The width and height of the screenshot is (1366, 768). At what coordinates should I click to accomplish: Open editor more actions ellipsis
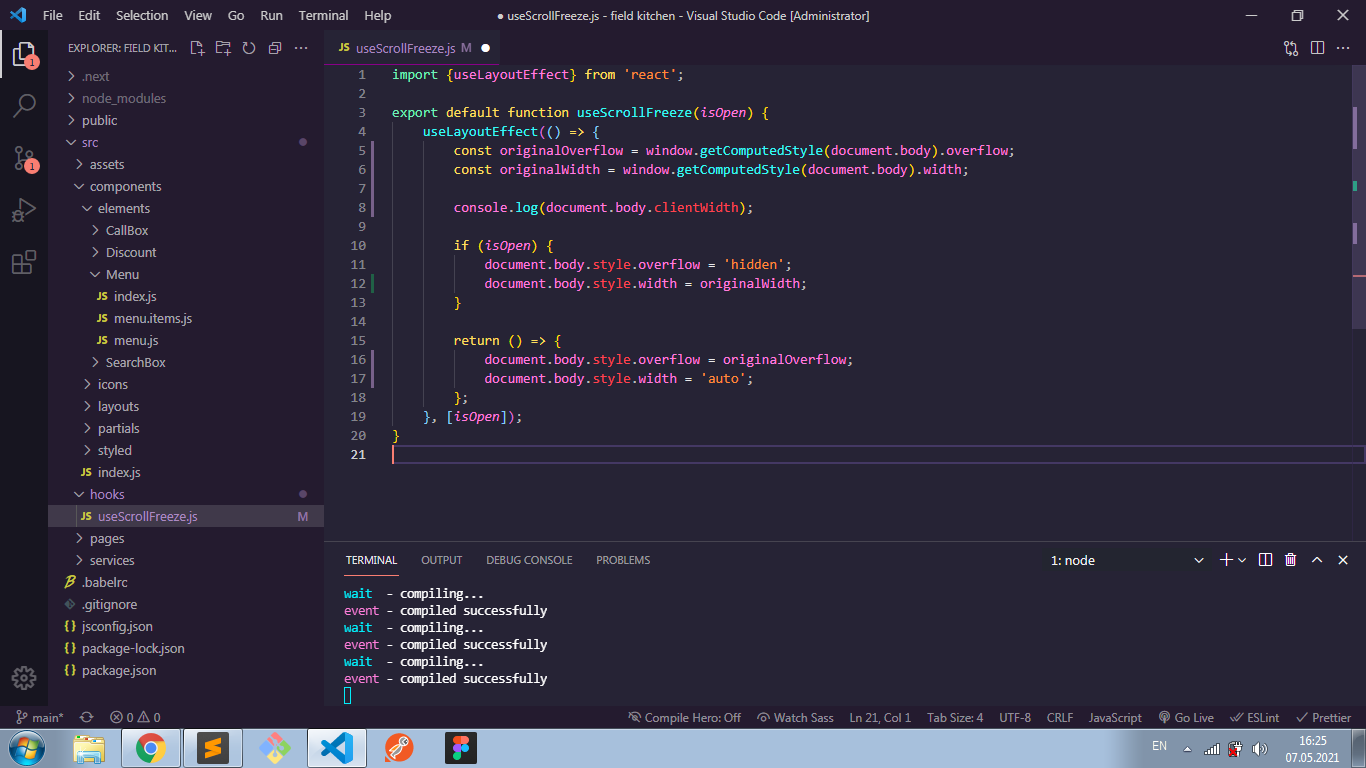point(1343,47)
